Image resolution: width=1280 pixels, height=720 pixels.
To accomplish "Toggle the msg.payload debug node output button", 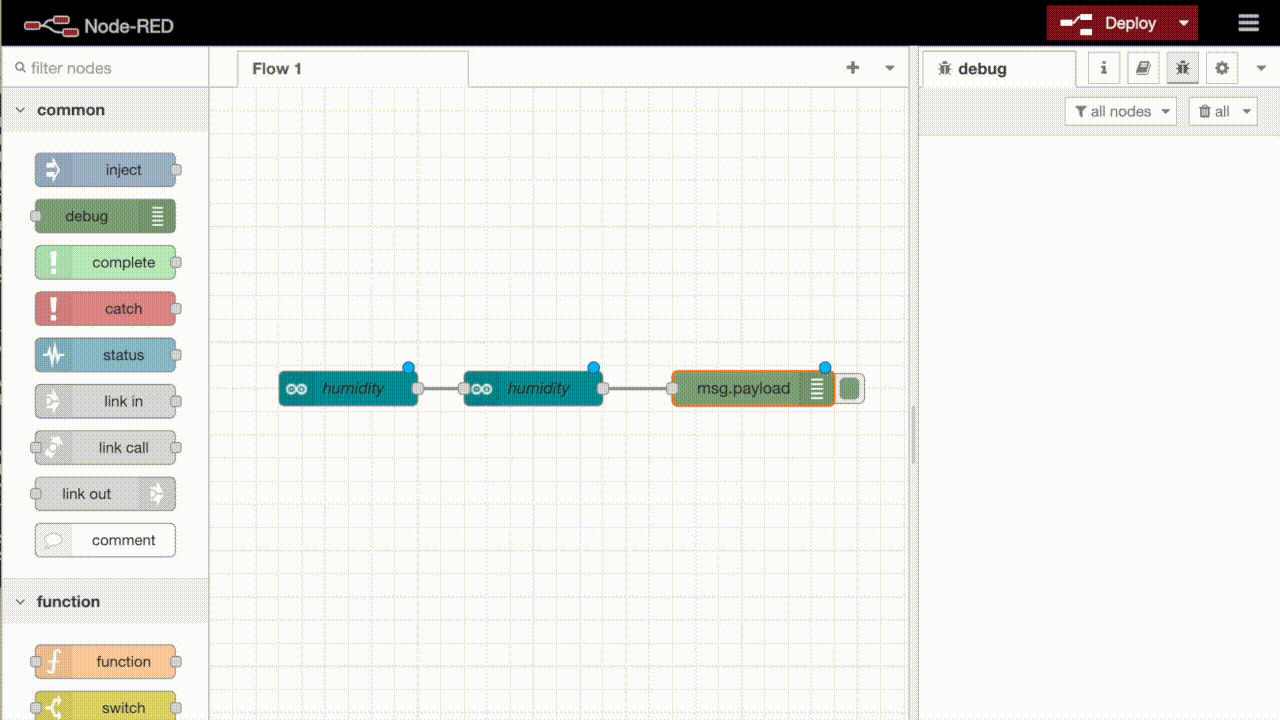I will point(848,388).
